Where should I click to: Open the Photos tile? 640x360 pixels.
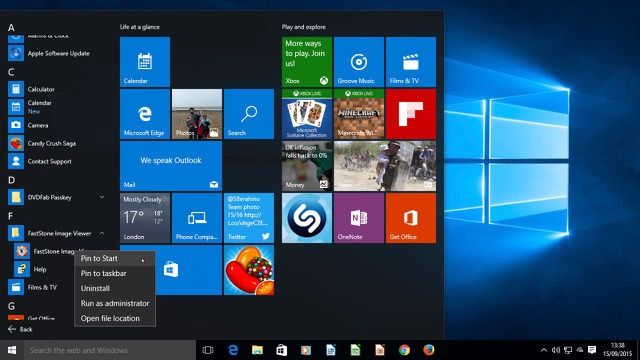coord(197,114)
